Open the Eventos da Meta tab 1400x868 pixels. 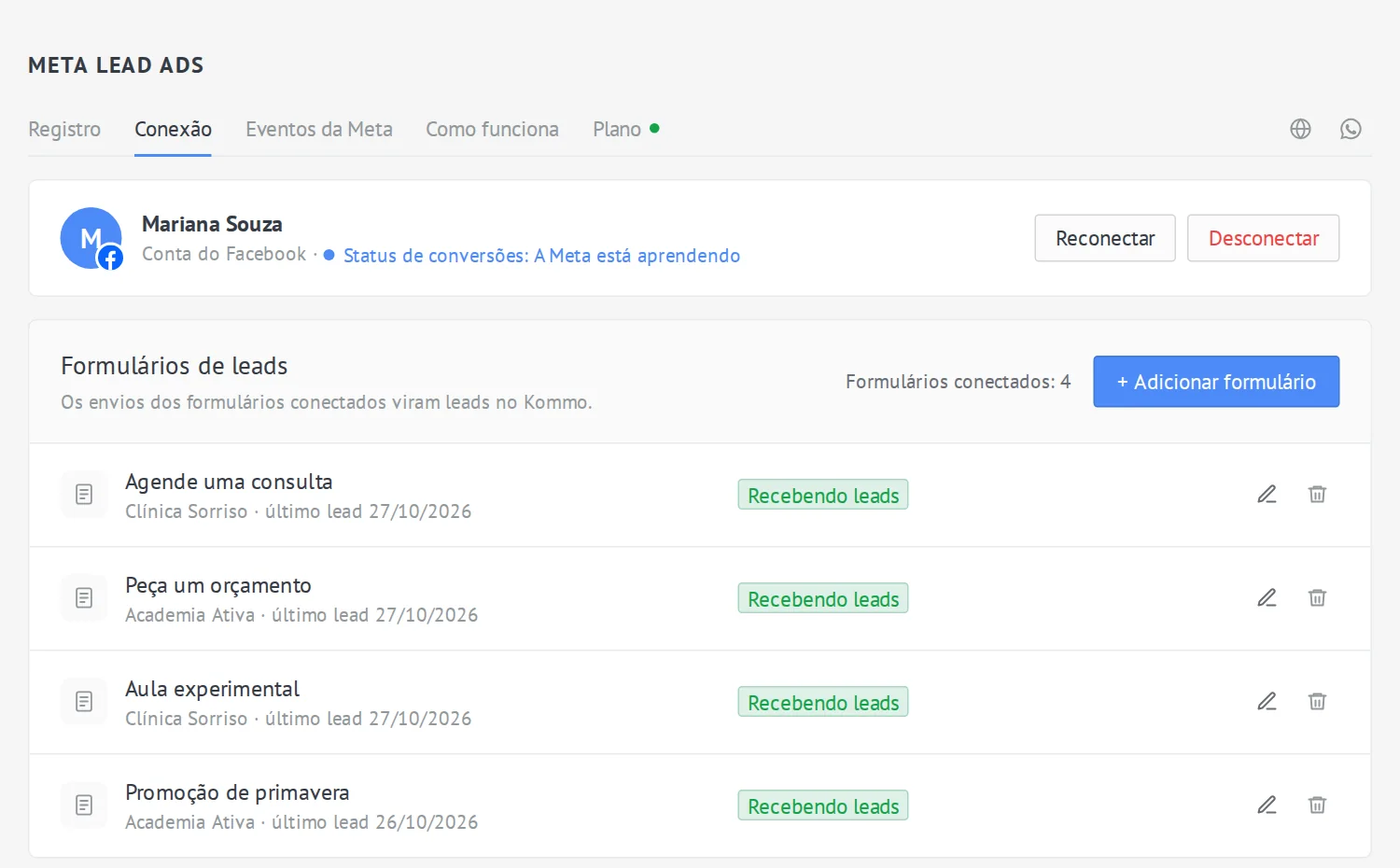point(319,129)
